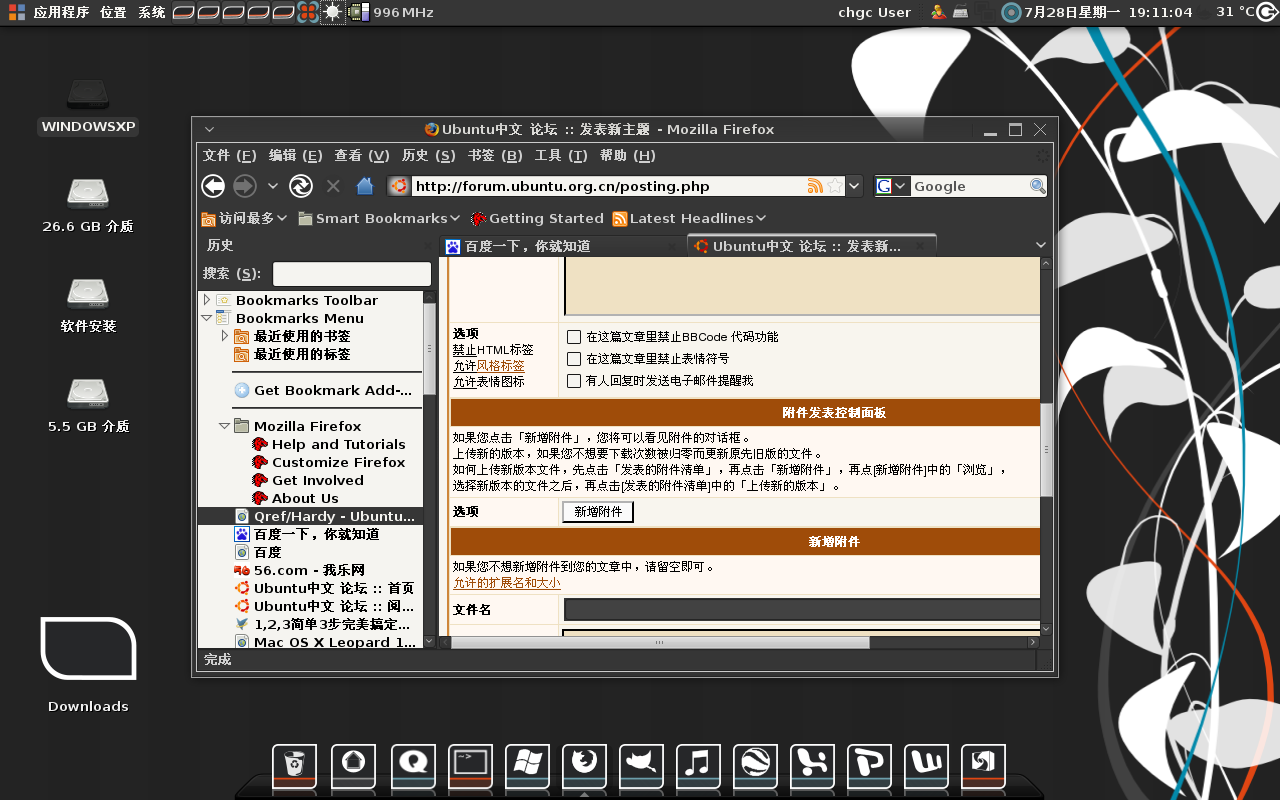1280x800 pixels.
Task: Collapse the Mozilla Firefox folder node
Action: [225, 426]
